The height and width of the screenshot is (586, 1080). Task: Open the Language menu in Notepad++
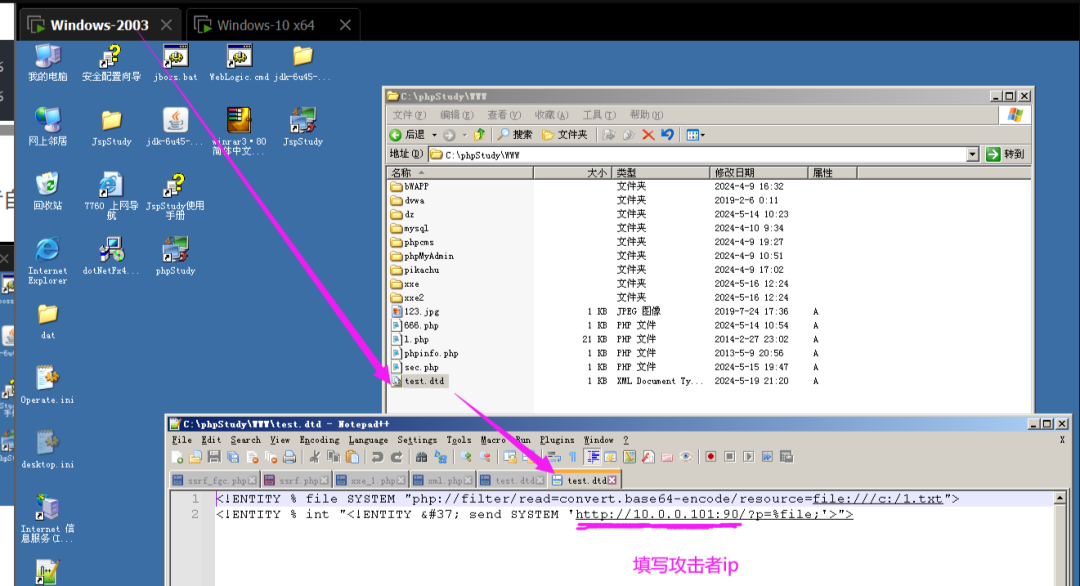pyautogui.click(x=368, y=440)
